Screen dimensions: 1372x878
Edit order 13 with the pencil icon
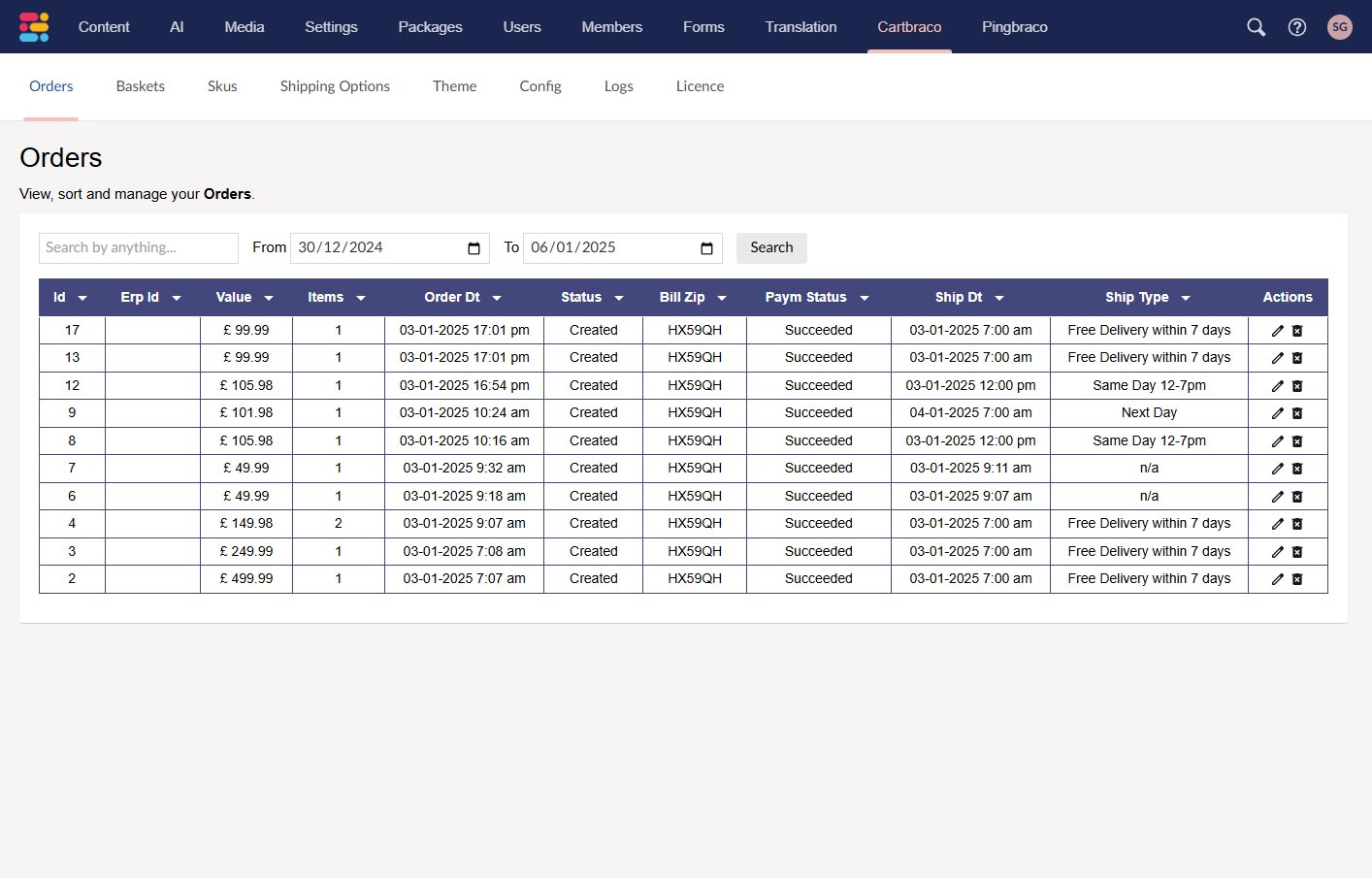pyautogui.click(x=1278, y=358)
